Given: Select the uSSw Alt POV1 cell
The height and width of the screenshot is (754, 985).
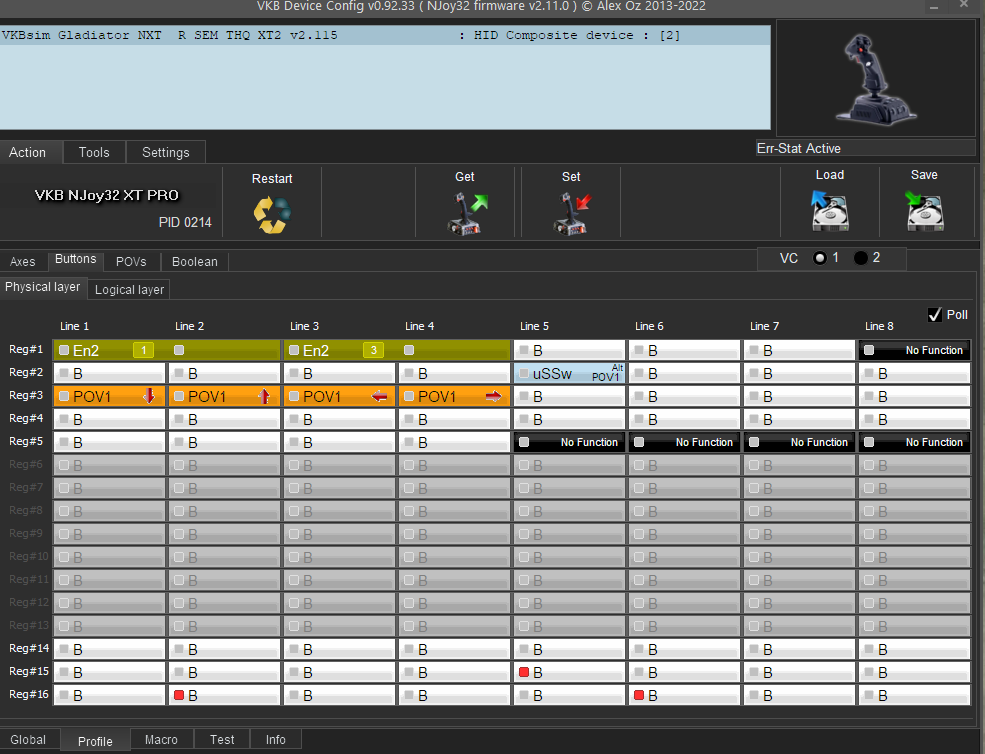Looking at the screenshot, I should pos(569,373).
